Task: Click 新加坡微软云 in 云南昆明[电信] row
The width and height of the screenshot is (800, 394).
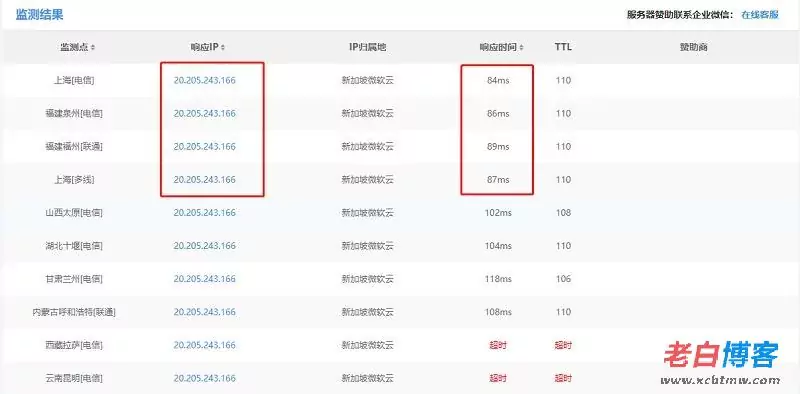Action: (367, 378)
